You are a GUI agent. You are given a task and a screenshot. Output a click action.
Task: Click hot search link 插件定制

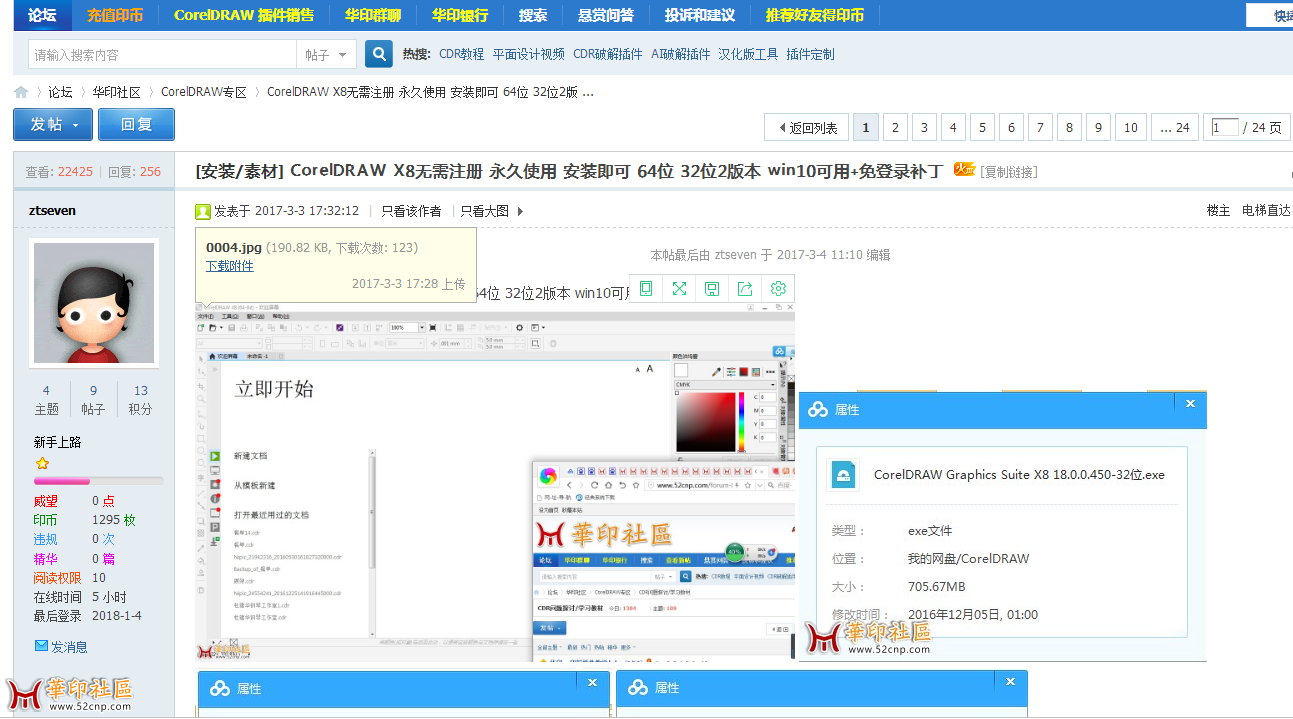(x=810, y=54)
